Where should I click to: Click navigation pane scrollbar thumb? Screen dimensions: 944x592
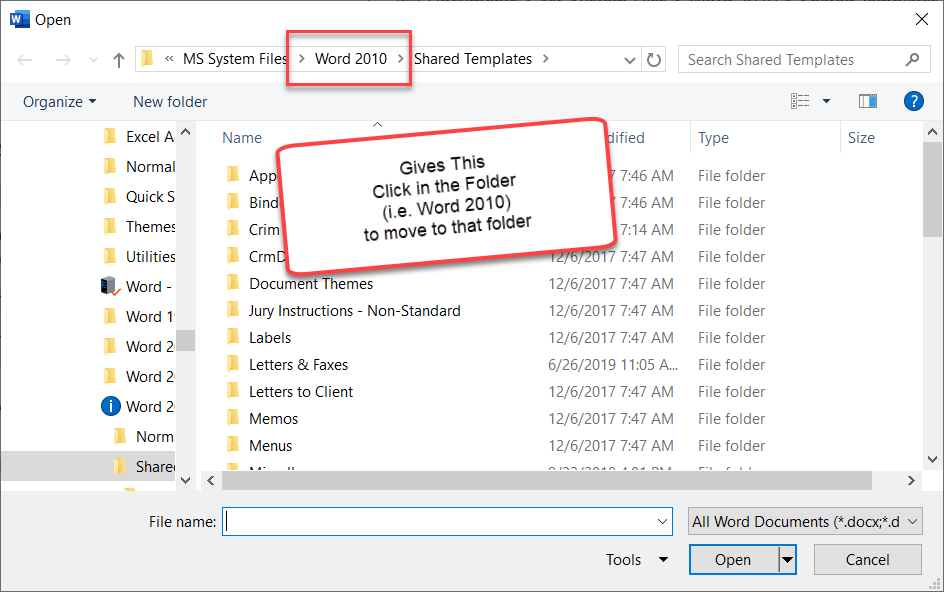(x=185, y=340)
